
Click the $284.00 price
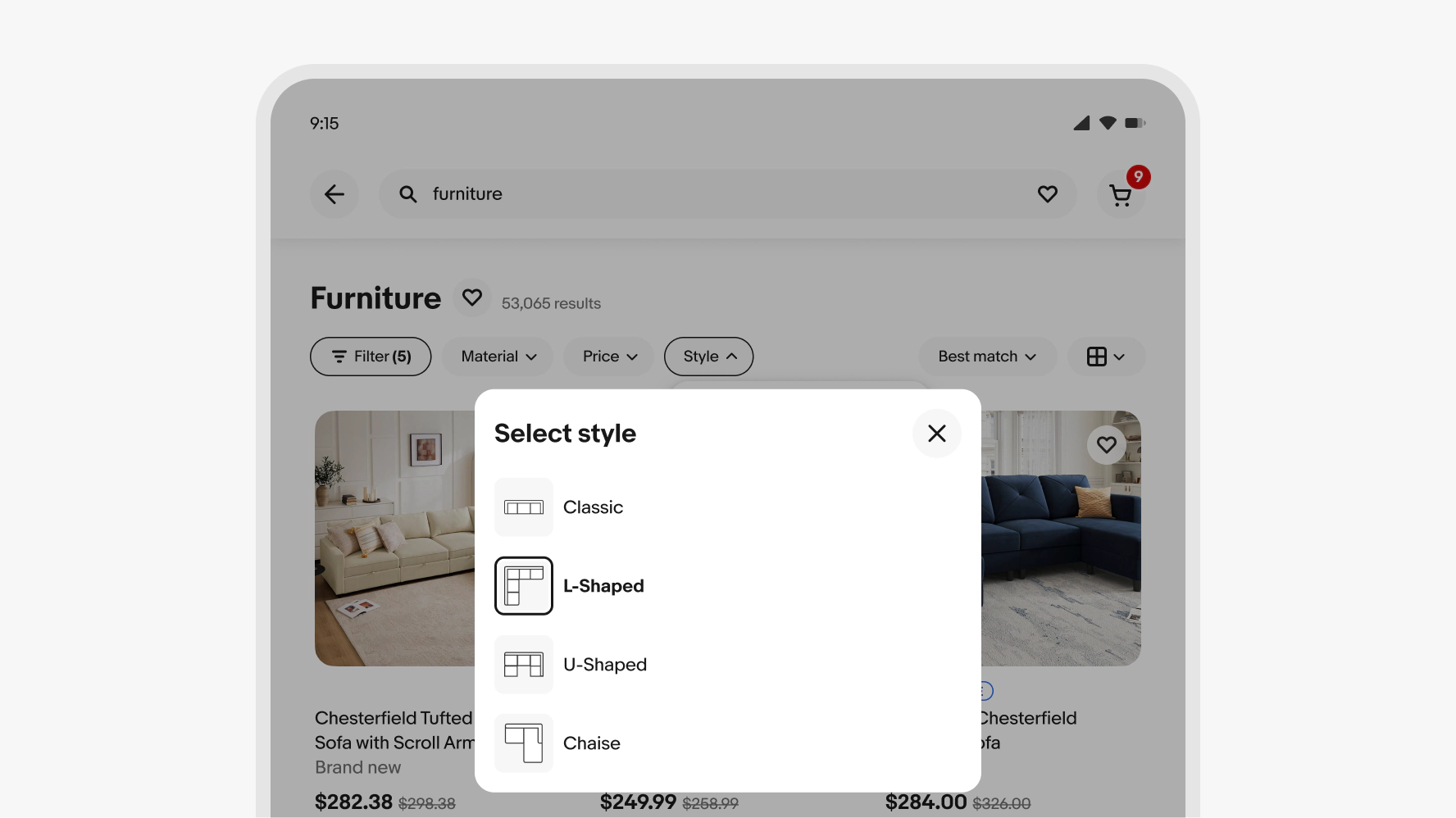(x=926, y=802)
